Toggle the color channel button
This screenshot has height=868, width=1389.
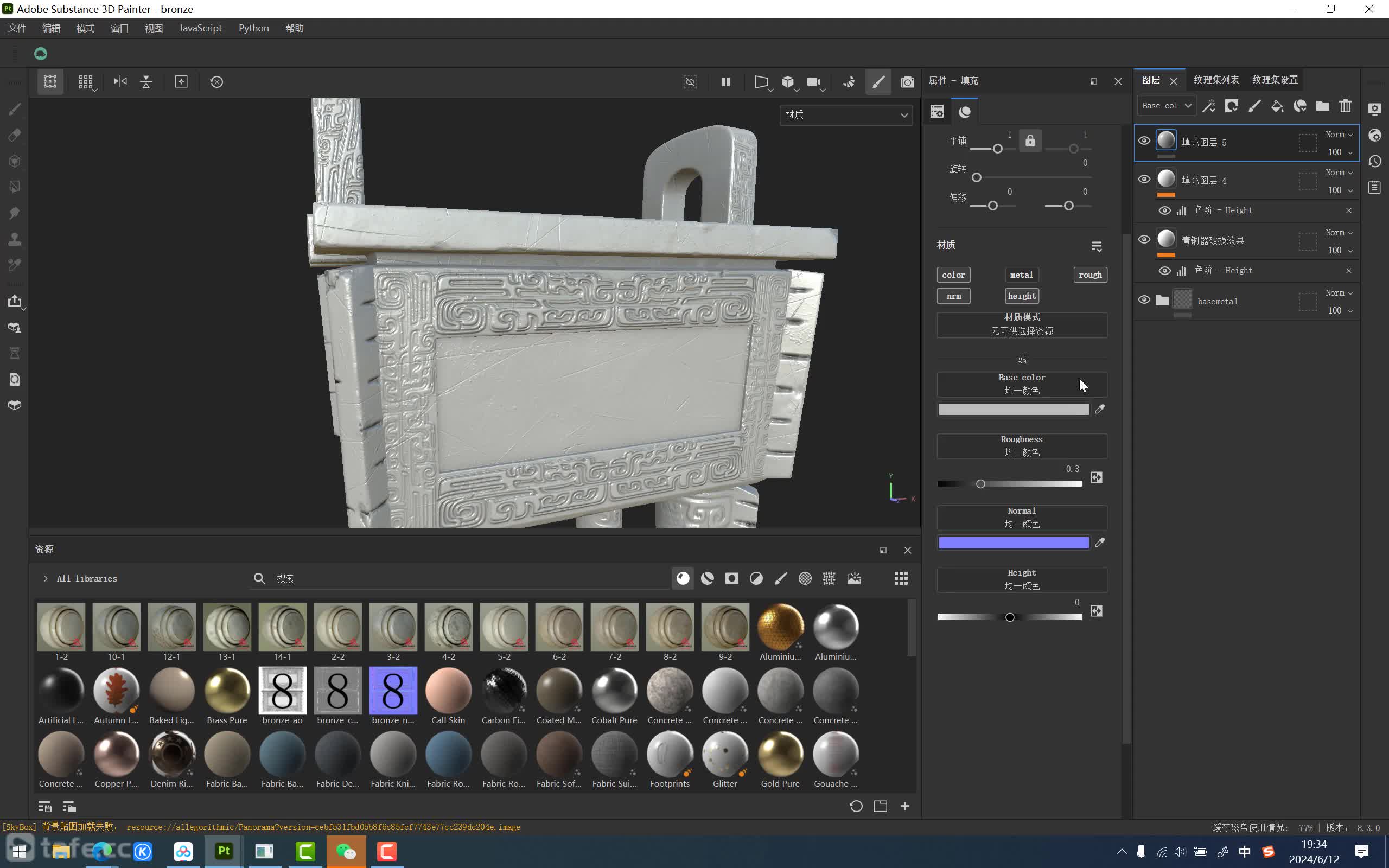(x=953, y=275)
